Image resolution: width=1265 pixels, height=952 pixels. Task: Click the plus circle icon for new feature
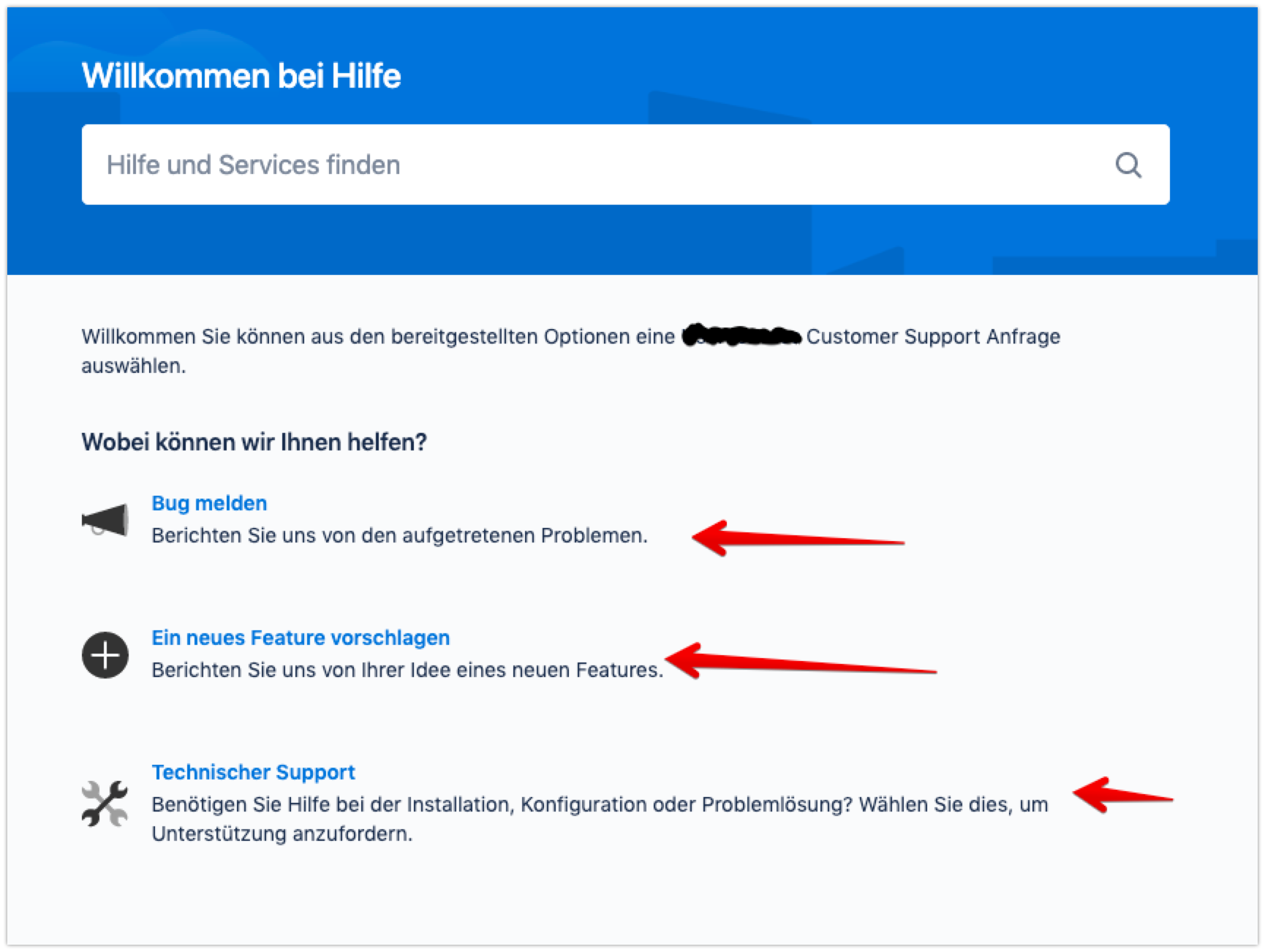[x=105, y=655]
